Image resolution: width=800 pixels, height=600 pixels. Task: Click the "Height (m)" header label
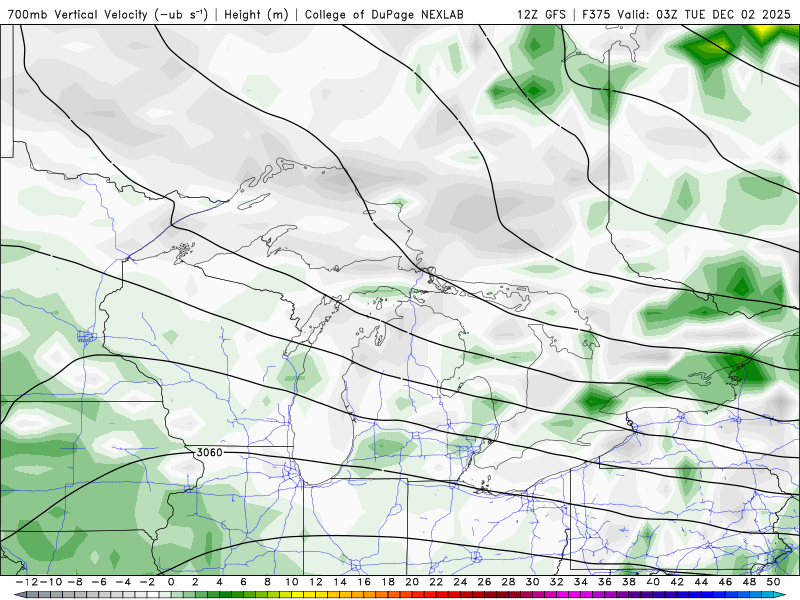click(256, 15)
